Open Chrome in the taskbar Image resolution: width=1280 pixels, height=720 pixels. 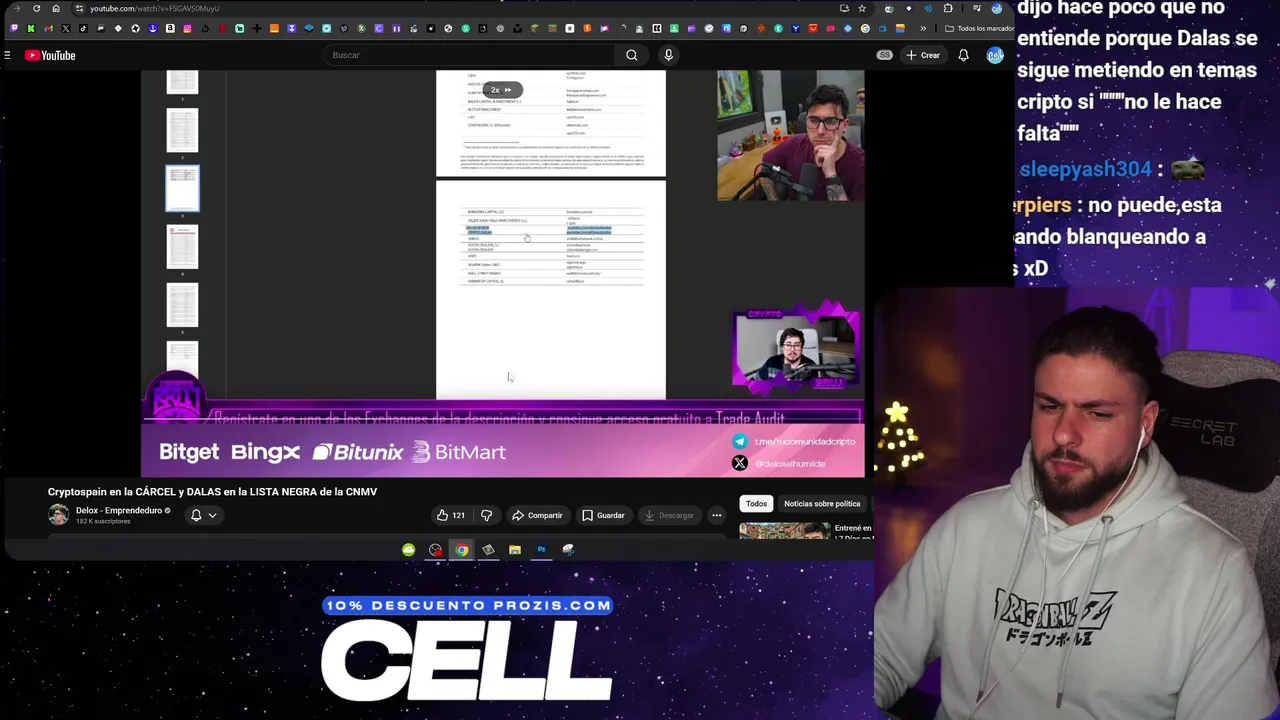click(x=461, y=549)
